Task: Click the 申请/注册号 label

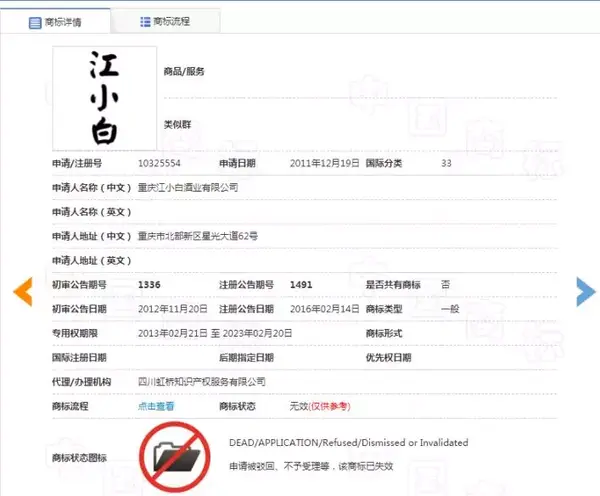Action: pyautogui.click(x=77, y=163)
